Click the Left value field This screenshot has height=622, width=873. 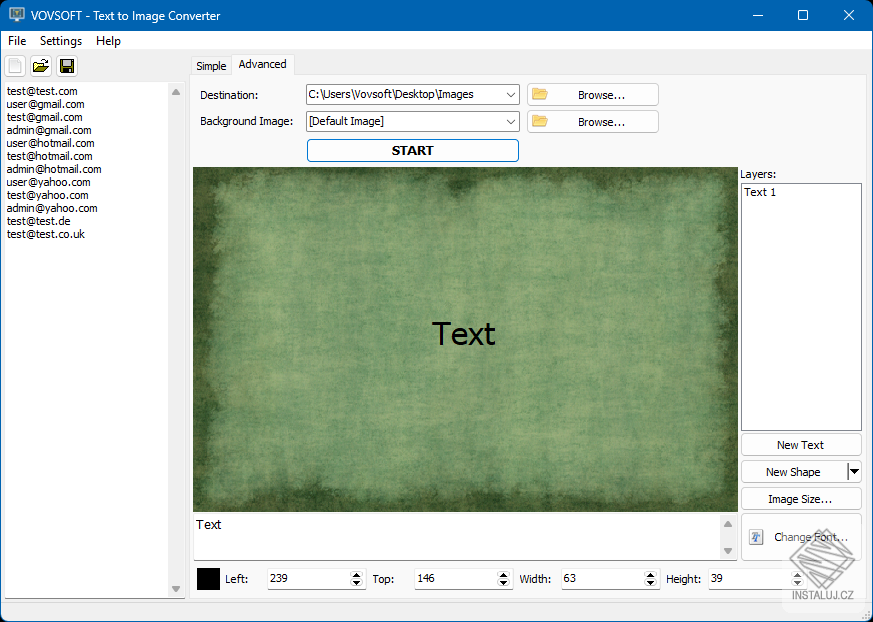click(309, 579)
